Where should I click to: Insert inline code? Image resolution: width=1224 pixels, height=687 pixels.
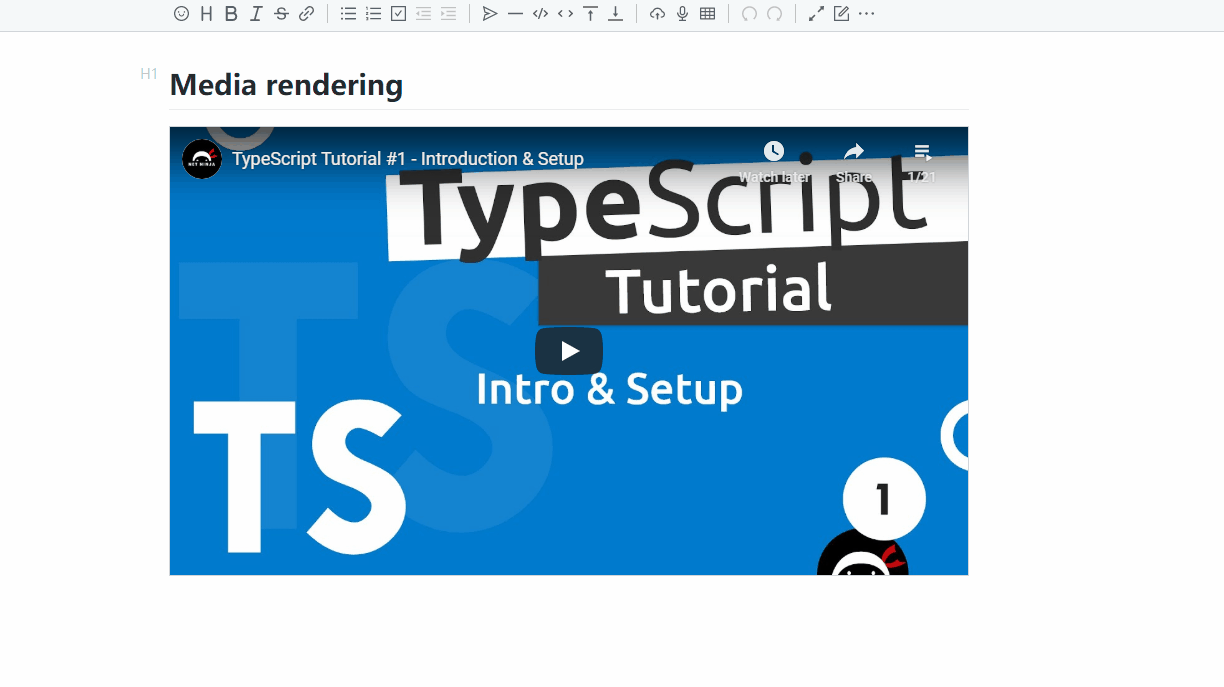click(565, 14)
